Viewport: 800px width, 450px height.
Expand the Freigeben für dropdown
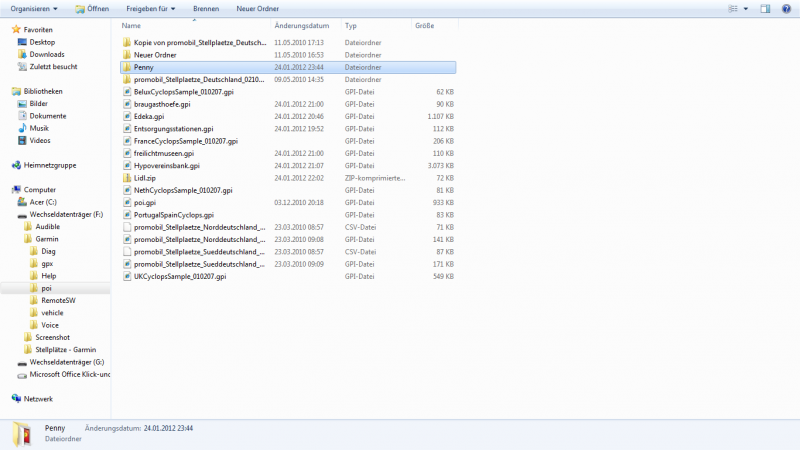[152, 8]
